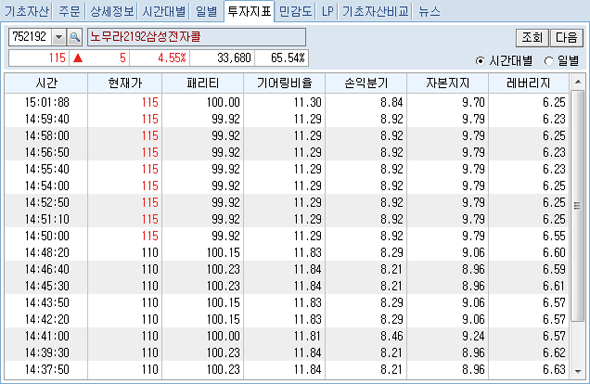Click the 레버리지 column header
This screenshot has width=590, height=384.
click(x=528, y=83)
